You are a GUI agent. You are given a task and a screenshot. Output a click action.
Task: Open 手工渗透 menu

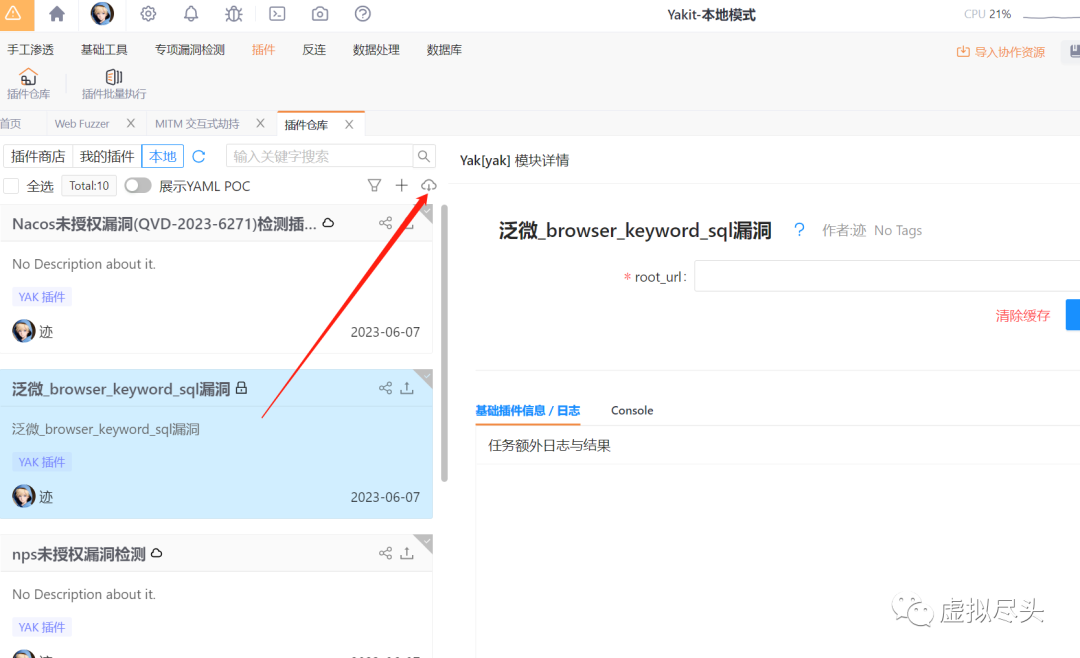pos(30,50)
